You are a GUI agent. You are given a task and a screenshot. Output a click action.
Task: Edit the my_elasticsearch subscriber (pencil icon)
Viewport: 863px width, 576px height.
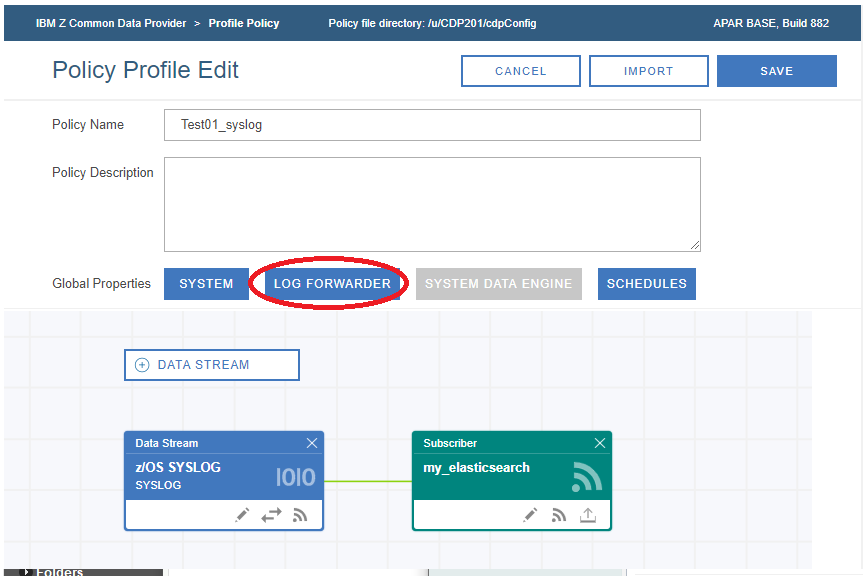pyautogui.click(x=530, y=515)
